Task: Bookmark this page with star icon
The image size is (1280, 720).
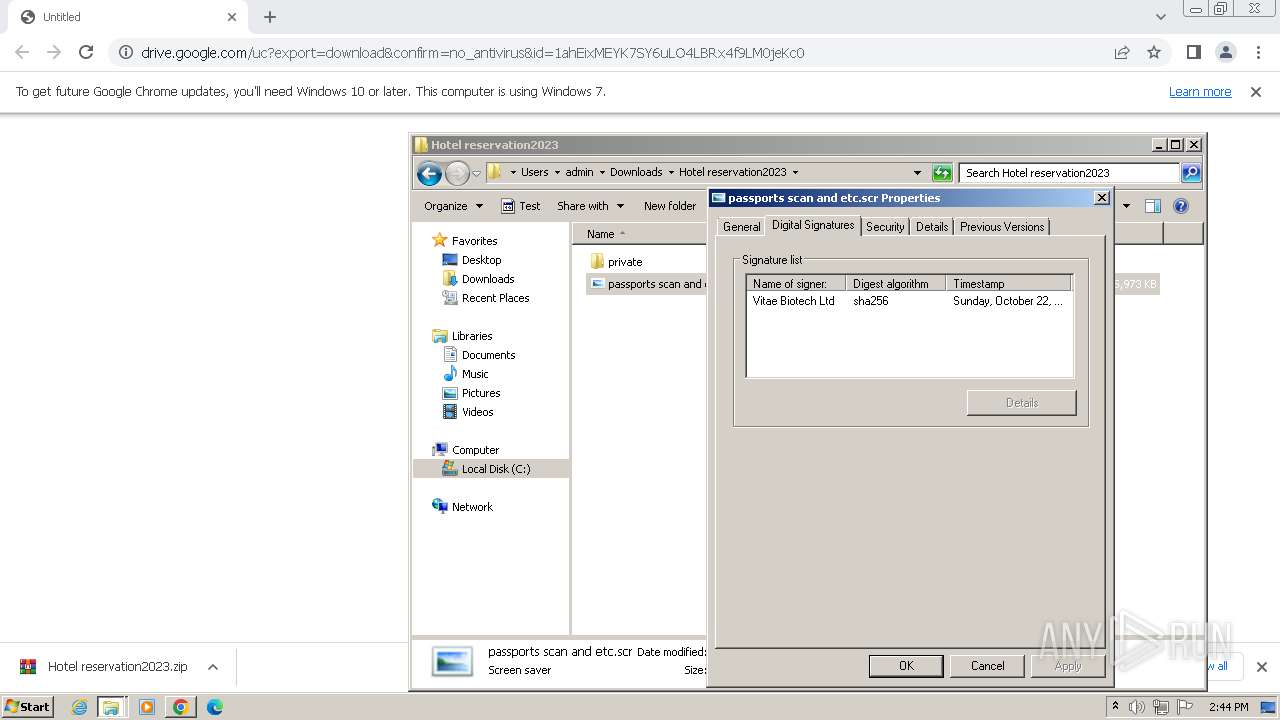Action: [1154, 52]
